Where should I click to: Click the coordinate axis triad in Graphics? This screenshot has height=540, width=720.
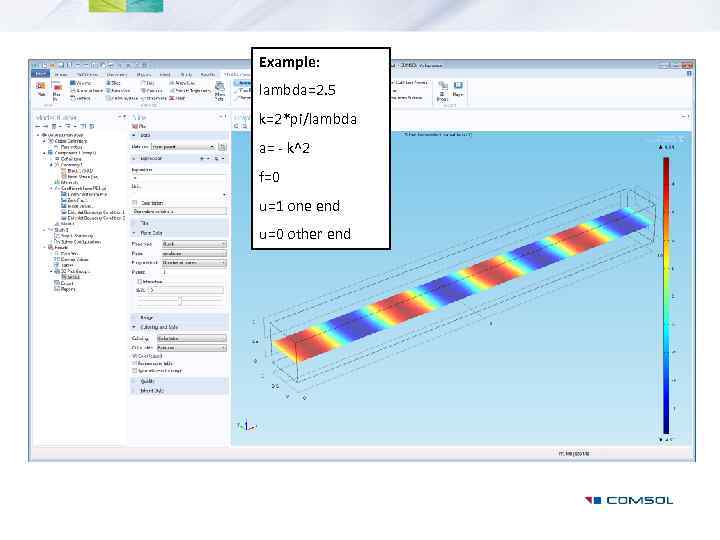pos(247,426)
